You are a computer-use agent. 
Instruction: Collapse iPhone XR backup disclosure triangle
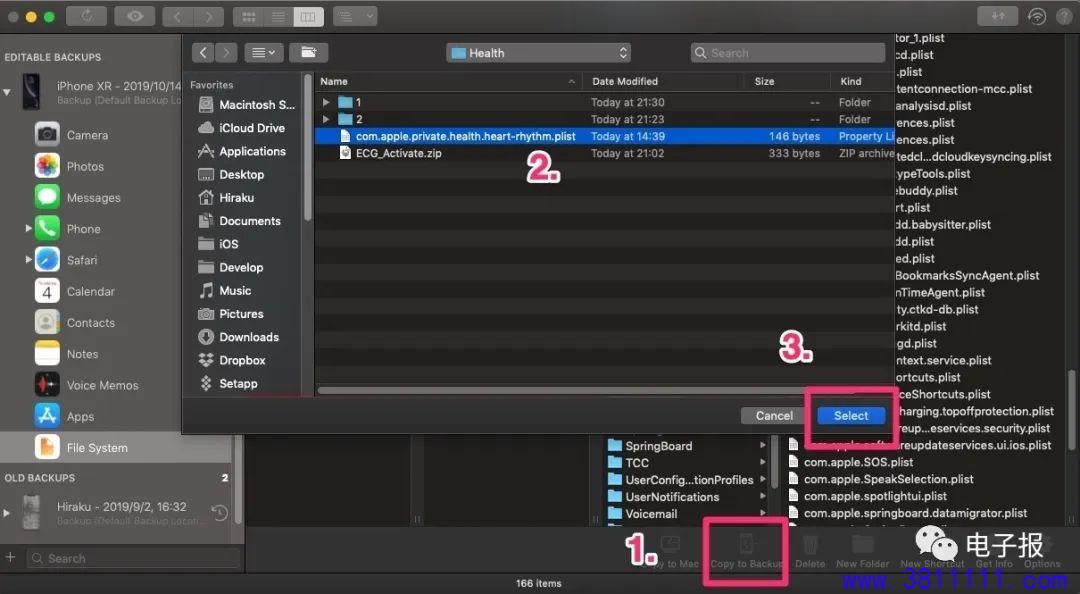[7, 92]
